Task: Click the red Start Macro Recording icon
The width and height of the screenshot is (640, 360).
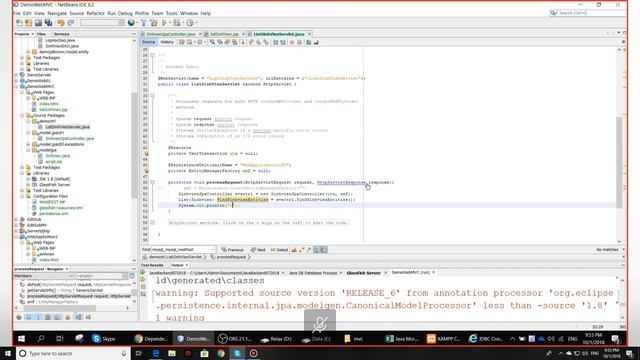Action: 292,42
